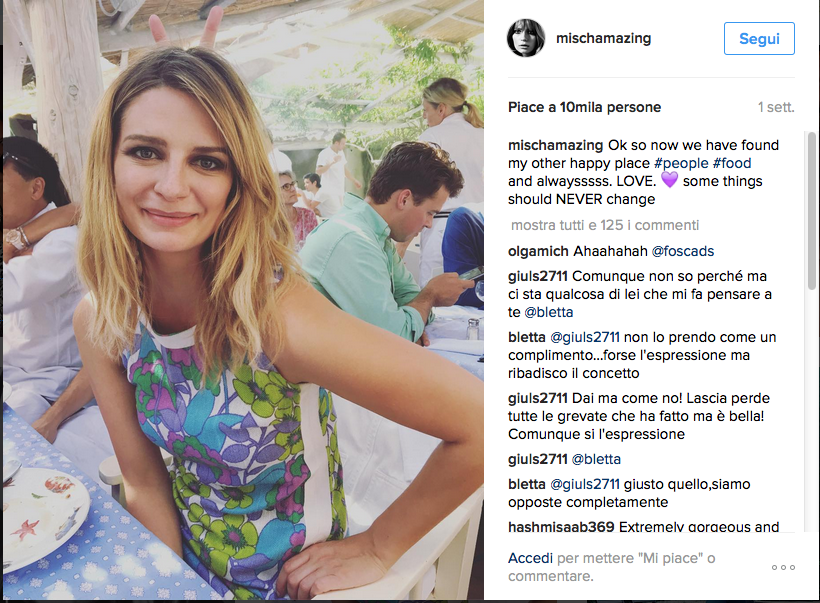
Task: Open olgamich commenter profile
Action: point(541,251)
